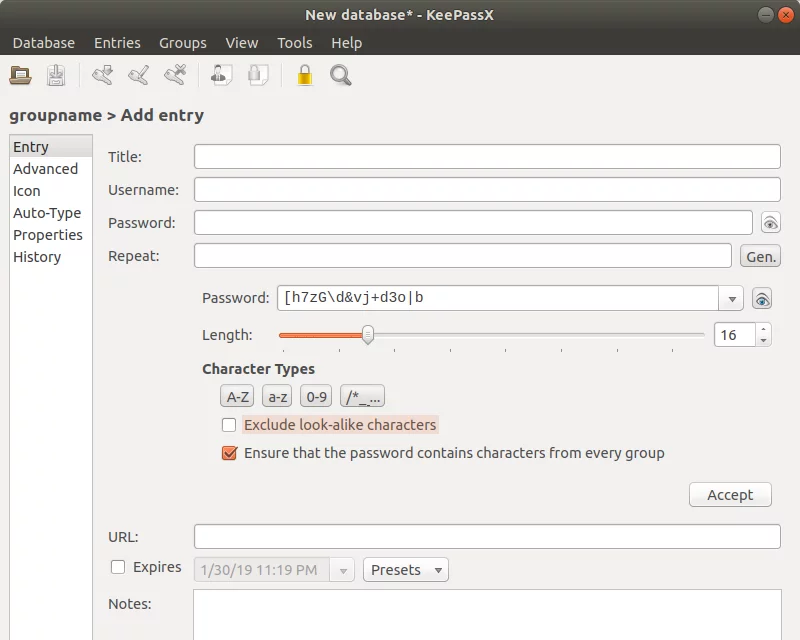
Task: Add new entry toolbar icon
Action: point(103,76)
